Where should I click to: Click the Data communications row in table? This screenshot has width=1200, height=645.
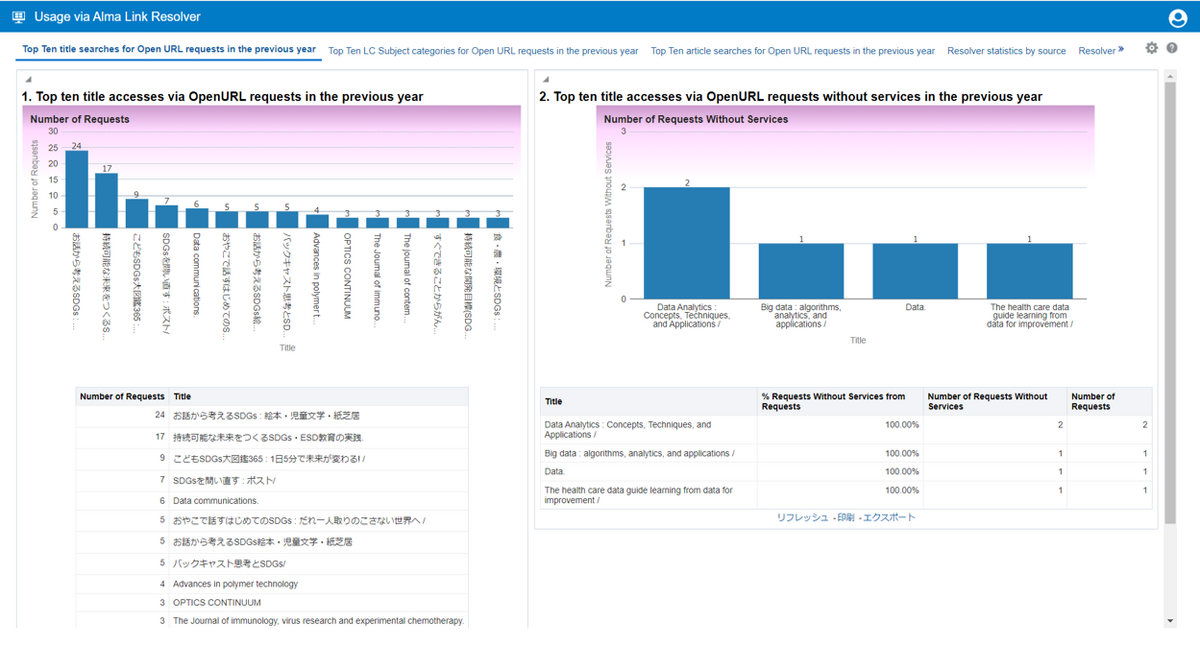click(x=215, y=501)
